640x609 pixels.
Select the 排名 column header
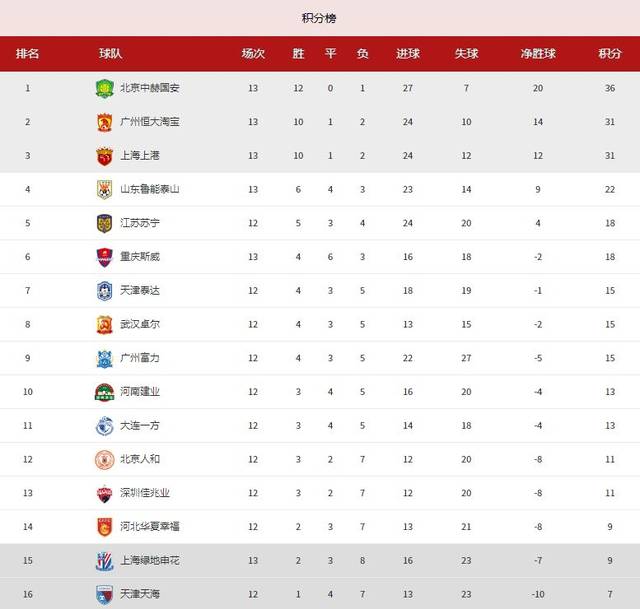click(x=27, y=53)
